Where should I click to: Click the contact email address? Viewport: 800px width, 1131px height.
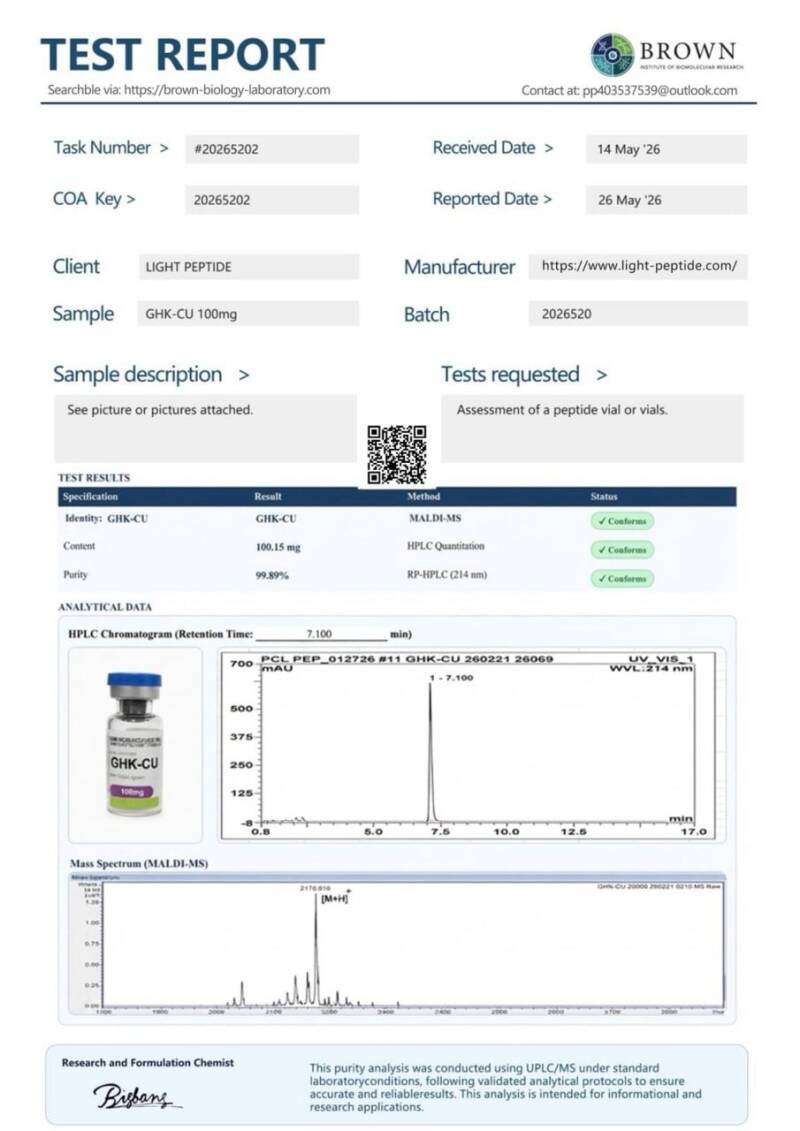[660, 91]
